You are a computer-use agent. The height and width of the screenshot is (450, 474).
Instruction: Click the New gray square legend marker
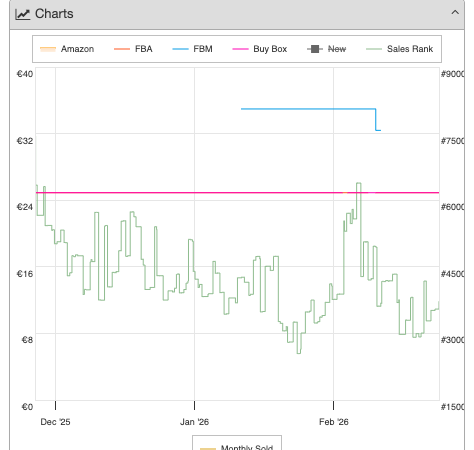coord(315,49)
